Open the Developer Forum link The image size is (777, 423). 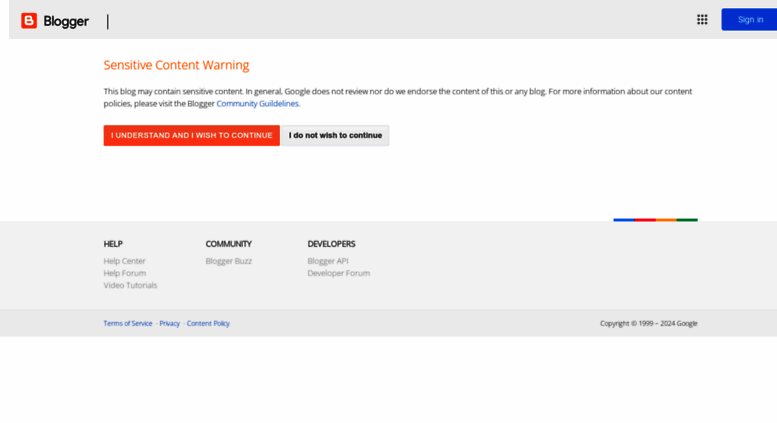click(338, 273)
